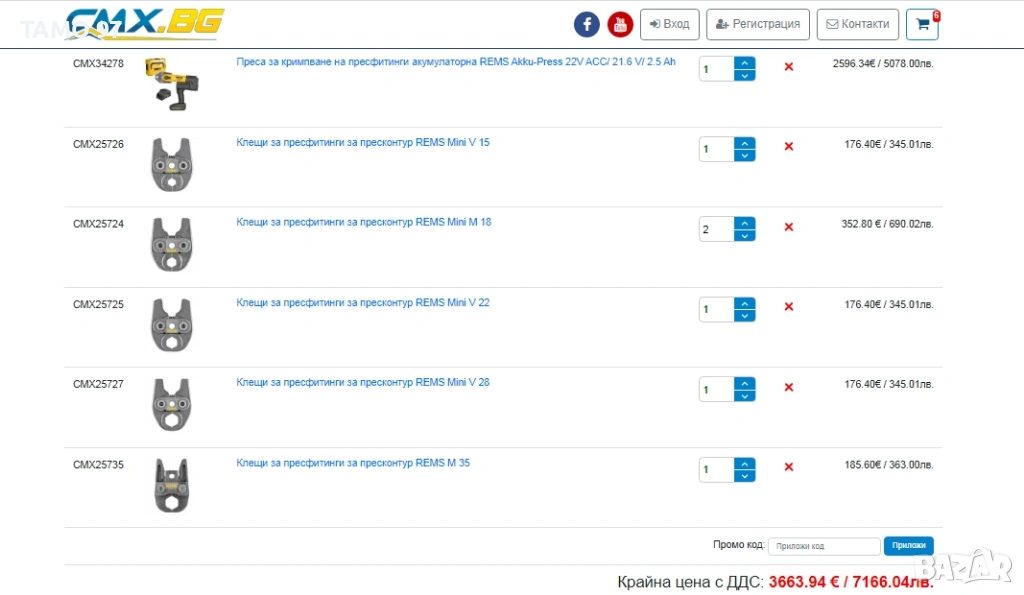1024x595 pixels.
Task: Remove REMS Akku-Press 22V from cart
Action: tap(788, 67)
